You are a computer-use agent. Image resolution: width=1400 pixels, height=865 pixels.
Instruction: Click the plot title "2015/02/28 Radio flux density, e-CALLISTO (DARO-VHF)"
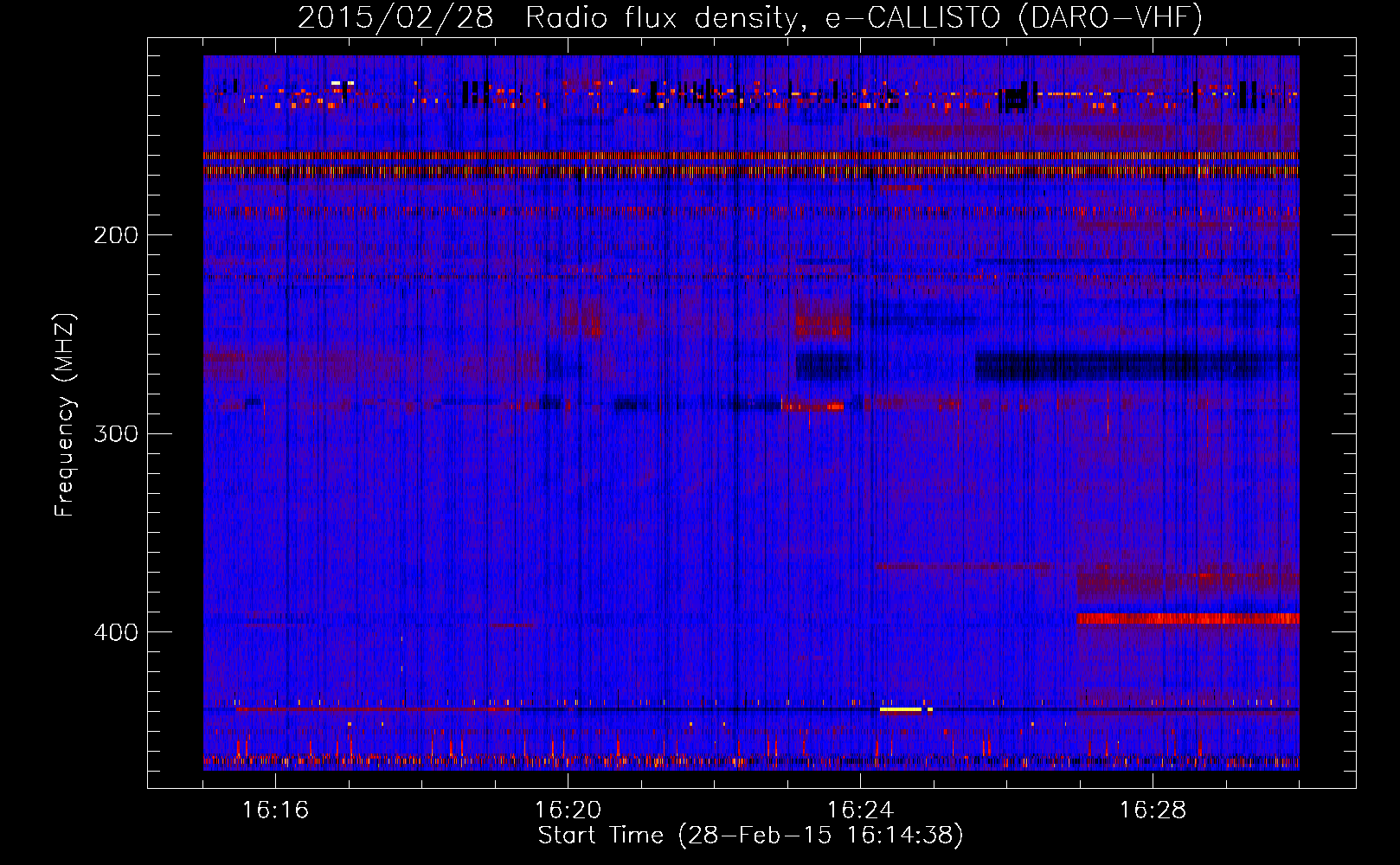pyautogui.click(x=750, y=17)
